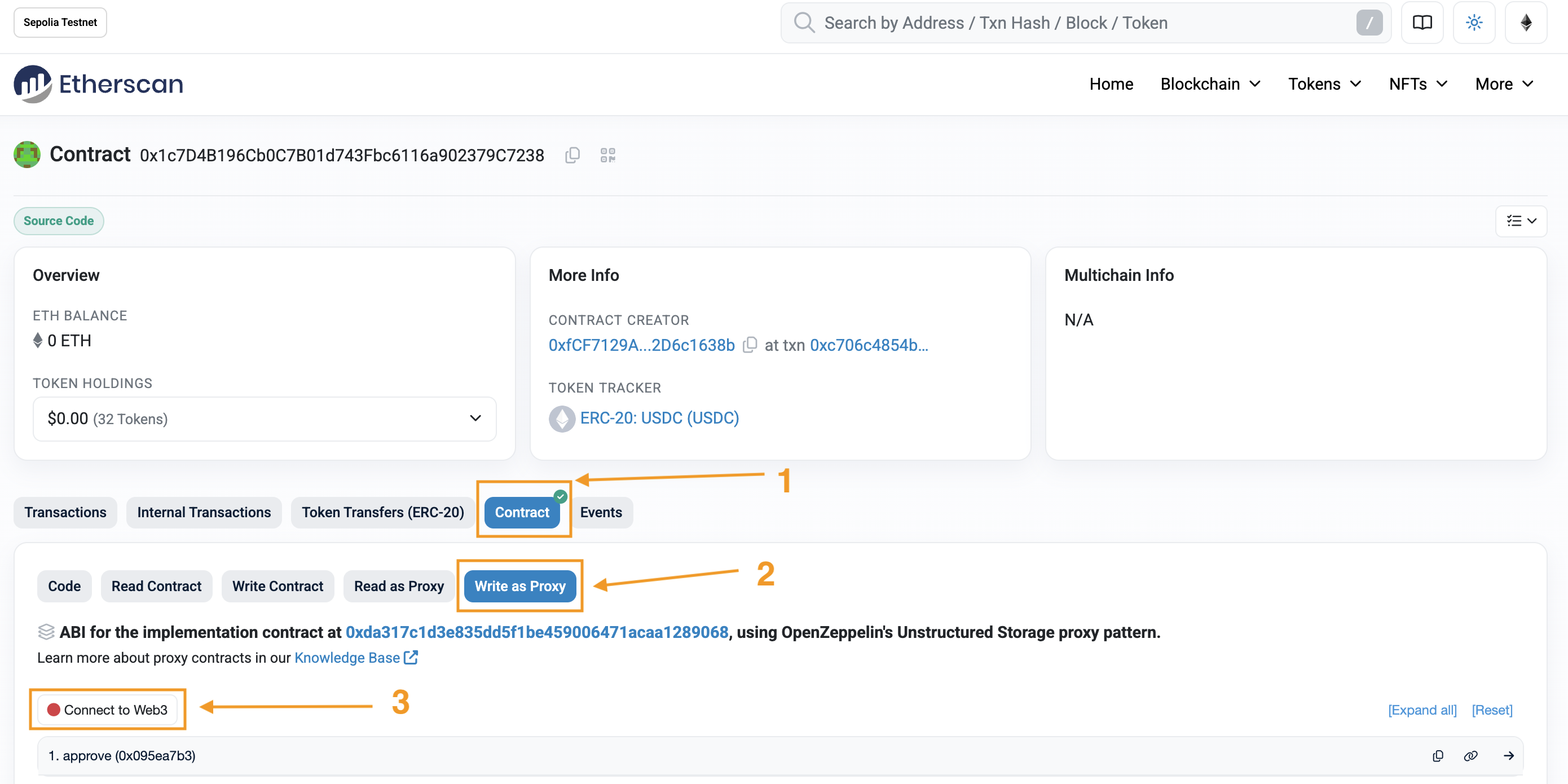The image size is (1568, 784).
Task: Open the Token Holdings dropdown
Action: (264, 419)
